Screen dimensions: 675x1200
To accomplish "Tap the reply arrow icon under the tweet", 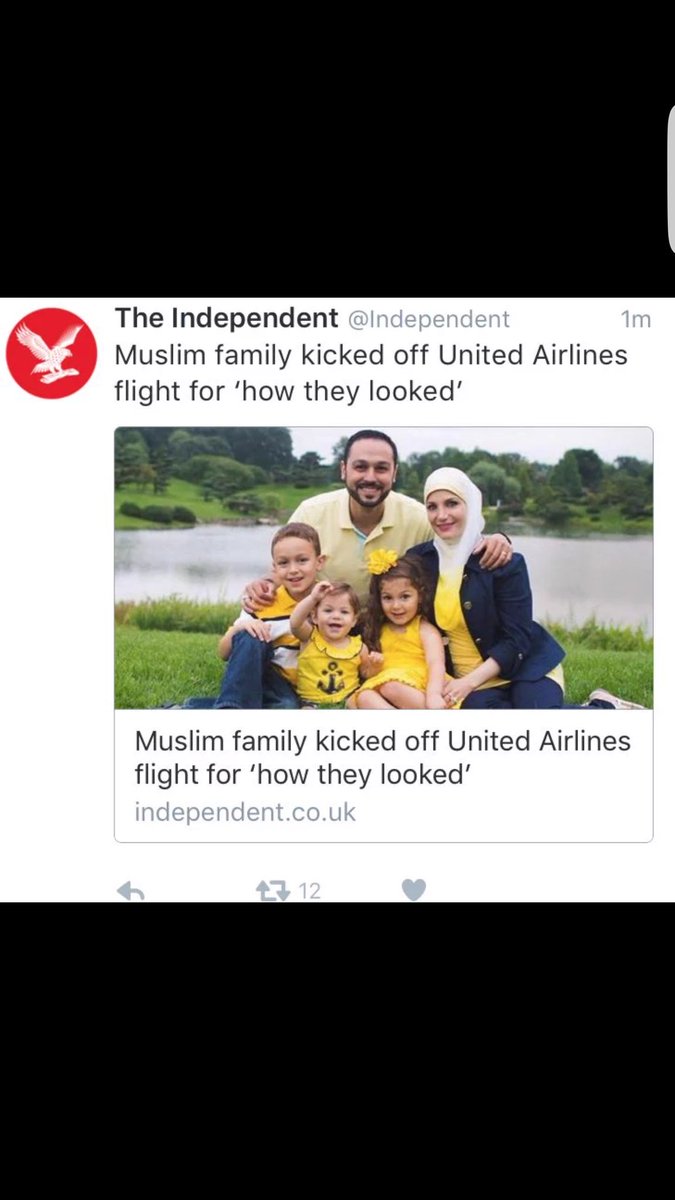I will point(130,889).
